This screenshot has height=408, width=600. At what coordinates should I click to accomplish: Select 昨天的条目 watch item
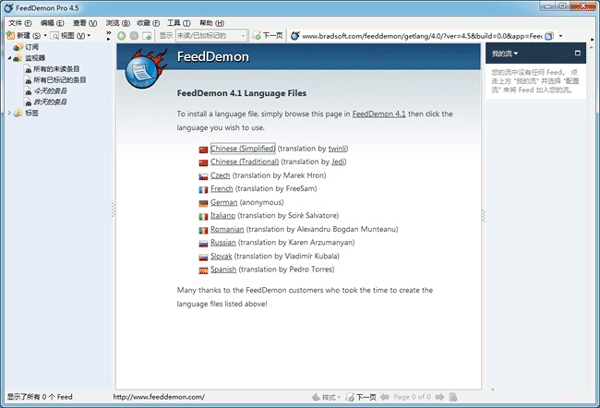click(x=50, y=101)
